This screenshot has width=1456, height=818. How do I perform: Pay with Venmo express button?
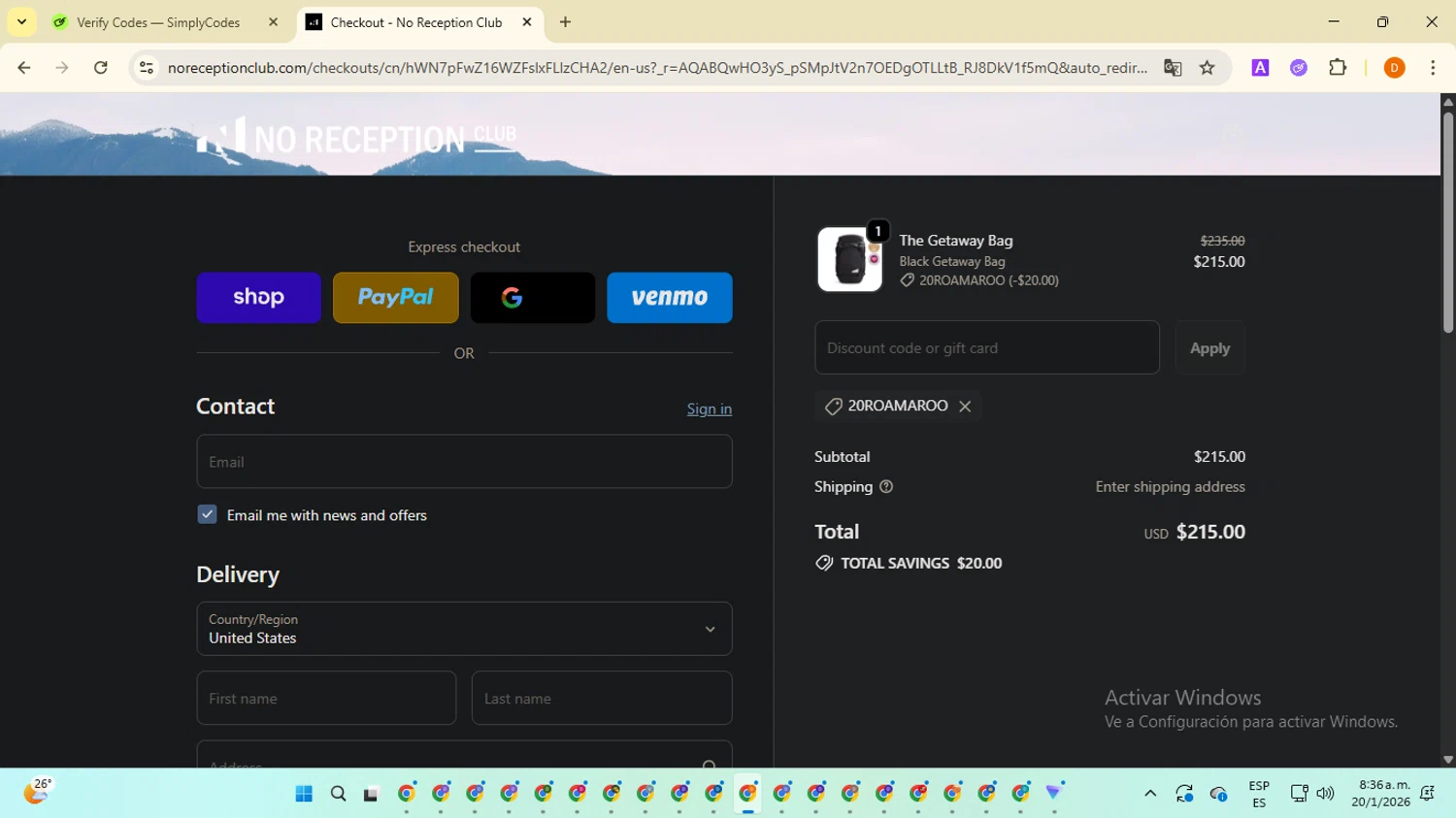669,297
